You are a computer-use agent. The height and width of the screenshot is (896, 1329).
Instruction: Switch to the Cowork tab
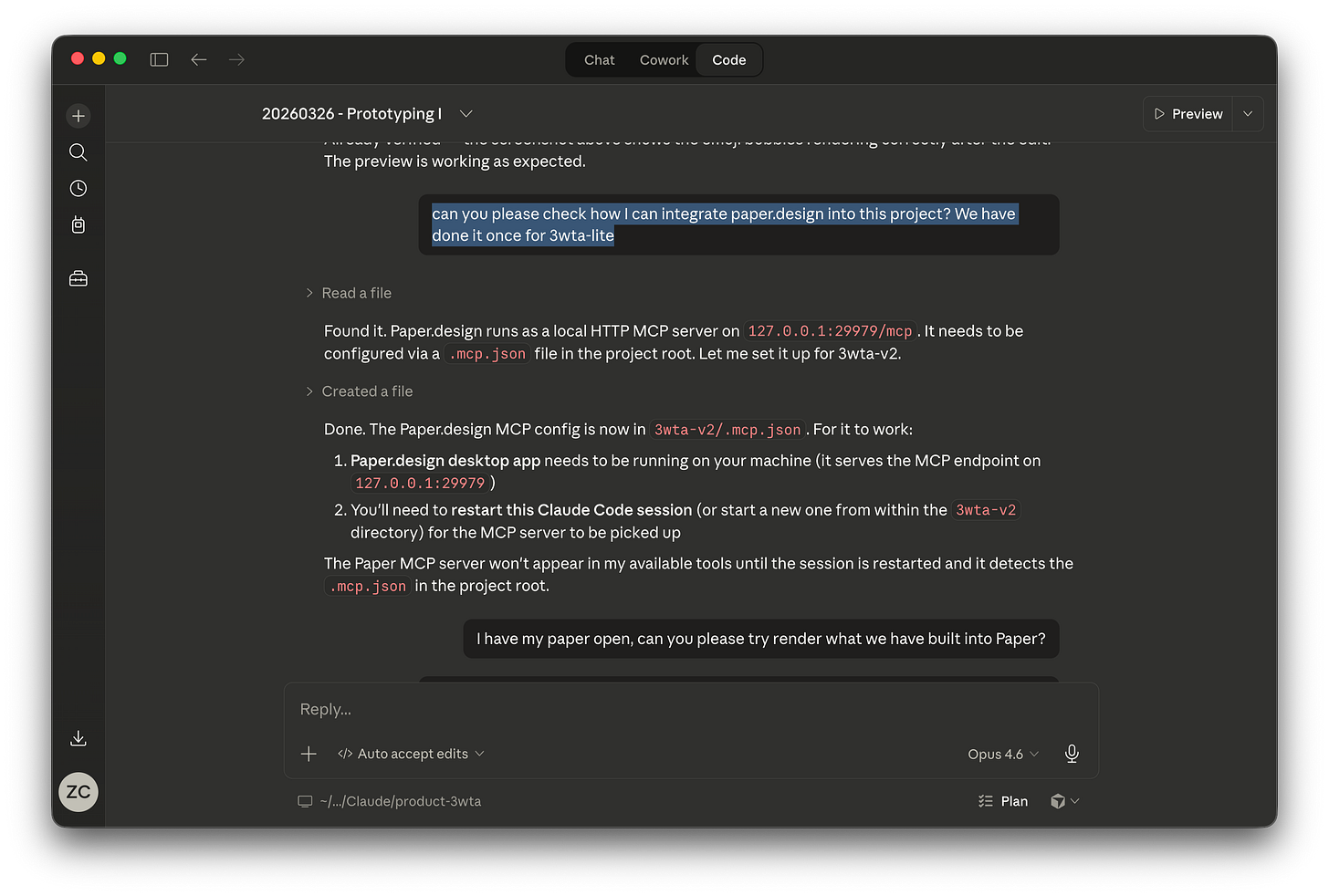pos(664,60)
